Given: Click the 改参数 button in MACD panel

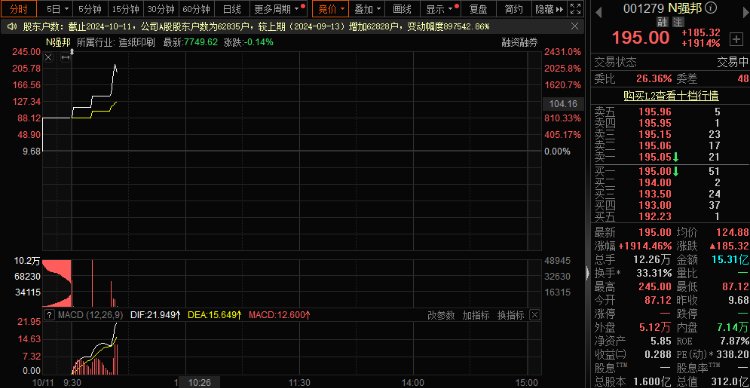Looking at the screenshot, I should click(441, 315).
